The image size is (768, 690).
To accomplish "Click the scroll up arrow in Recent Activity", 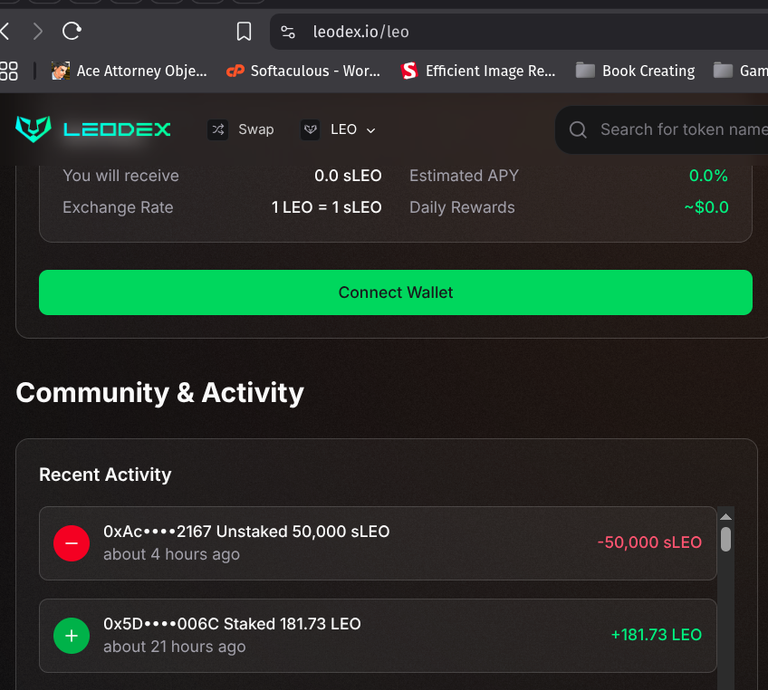I will click(726, 517).
